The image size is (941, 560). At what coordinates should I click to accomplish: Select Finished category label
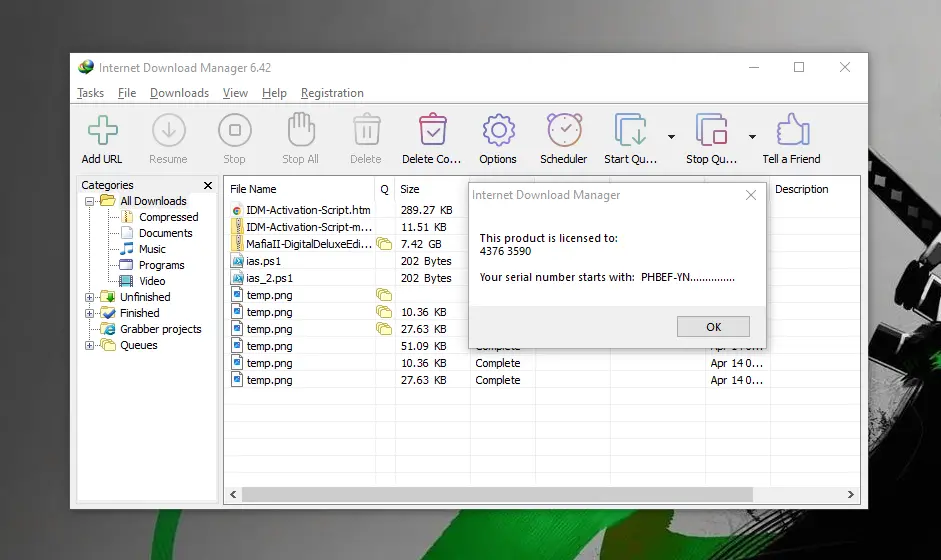point(140,313)
